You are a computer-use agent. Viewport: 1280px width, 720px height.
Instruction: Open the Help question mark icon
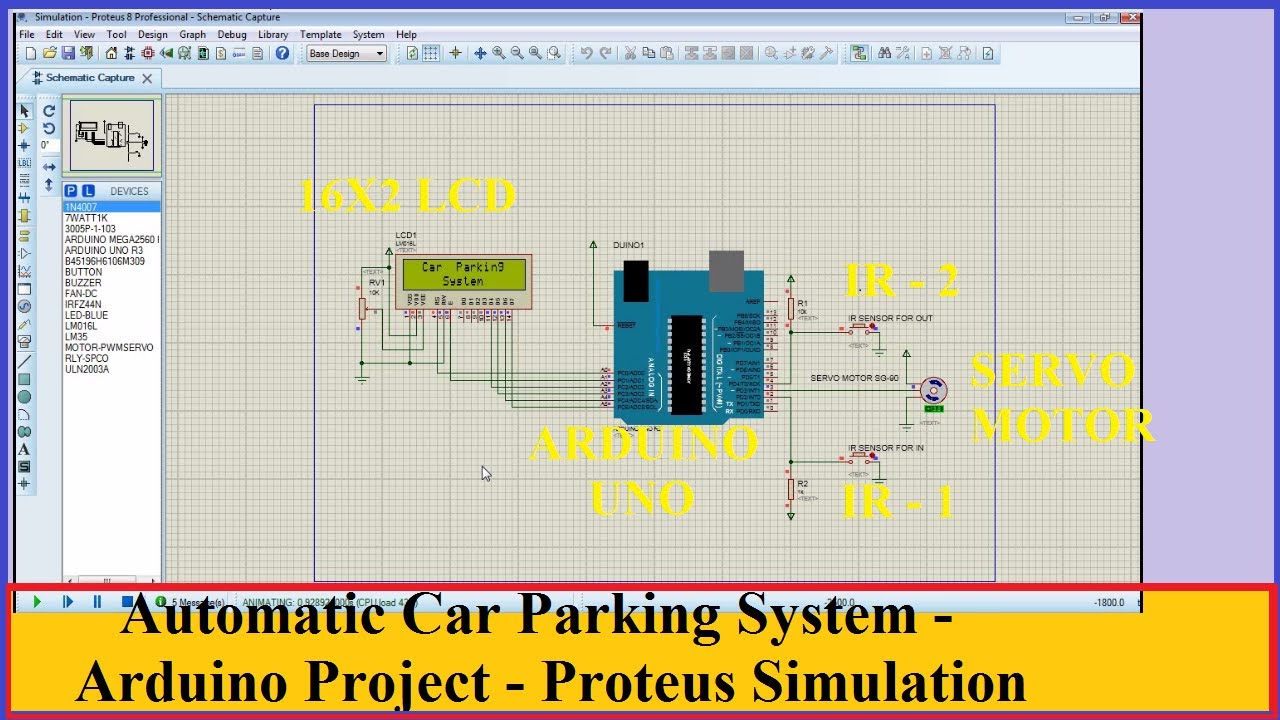point(282,53)
